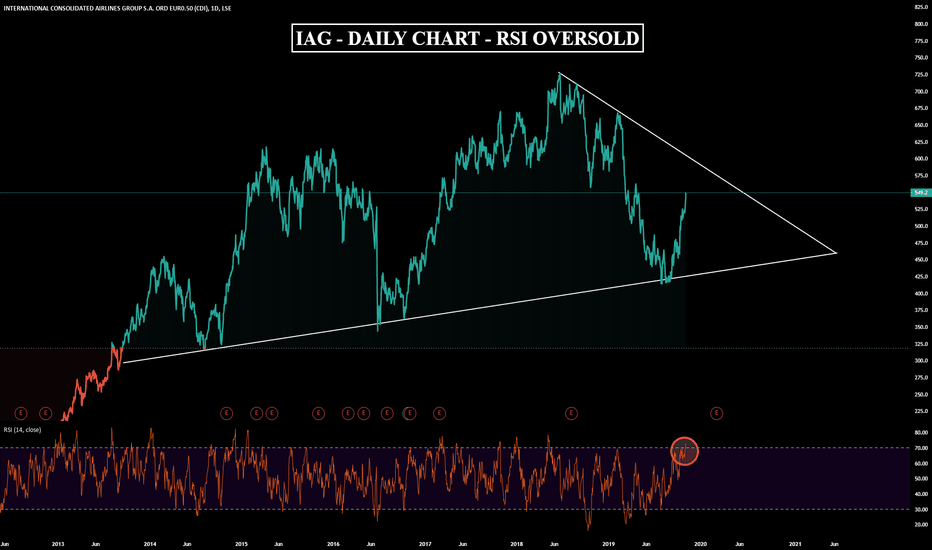Click the last earnings marker after 2020

(x=716, y=413)
